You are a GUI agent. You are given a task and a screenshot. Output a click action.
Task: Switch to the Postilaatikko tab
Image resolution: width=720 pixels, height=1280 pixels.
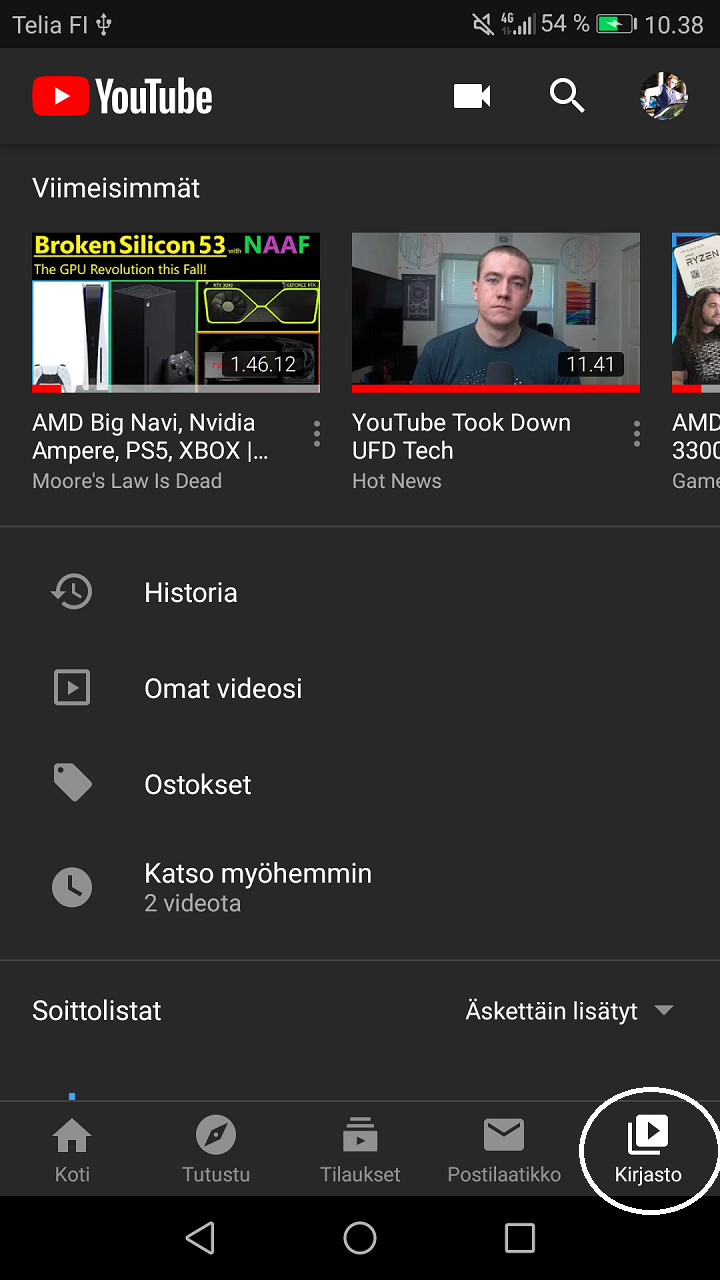click(x=504, y=1150)
